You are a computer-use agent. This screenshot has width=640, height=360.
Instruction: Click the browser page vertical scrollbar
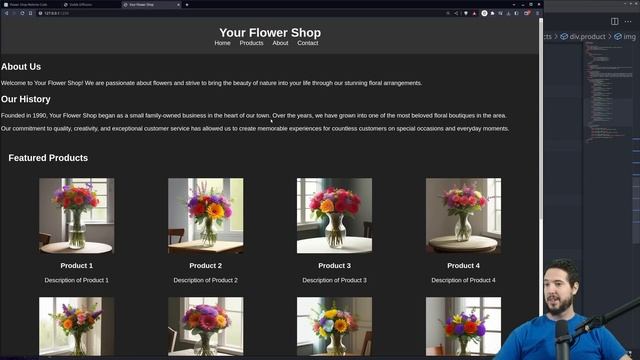click(x=541, y=118)
